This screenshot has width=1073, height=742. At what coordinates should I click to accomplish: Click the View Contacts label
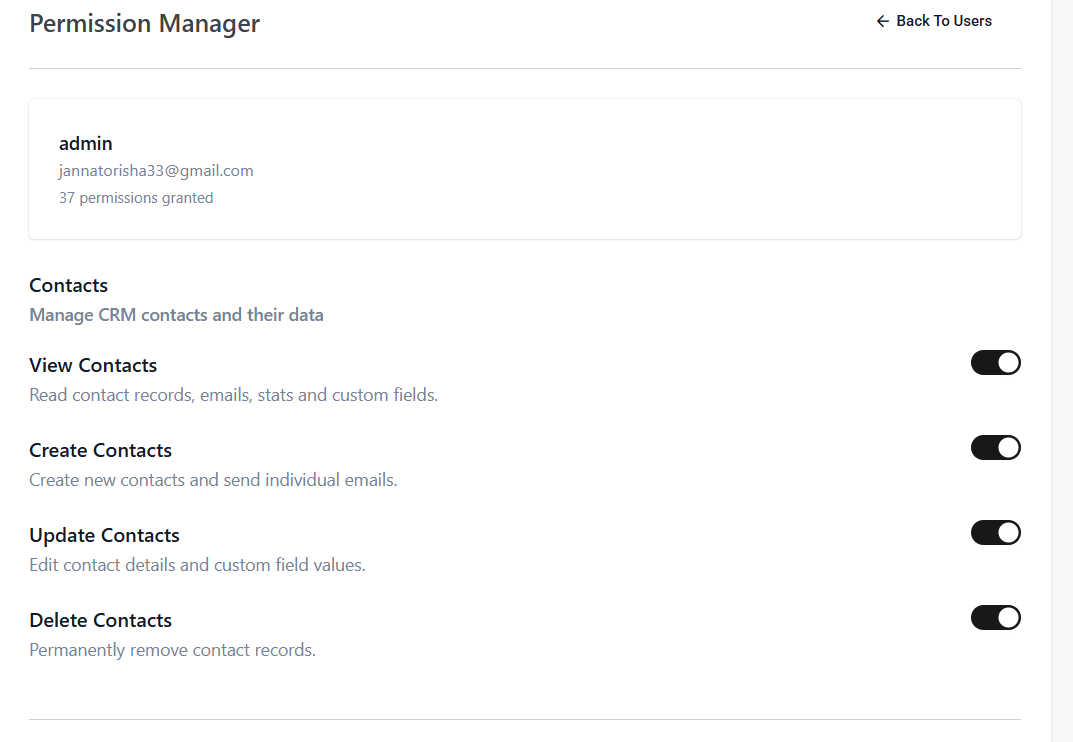[x=93, y=366]
